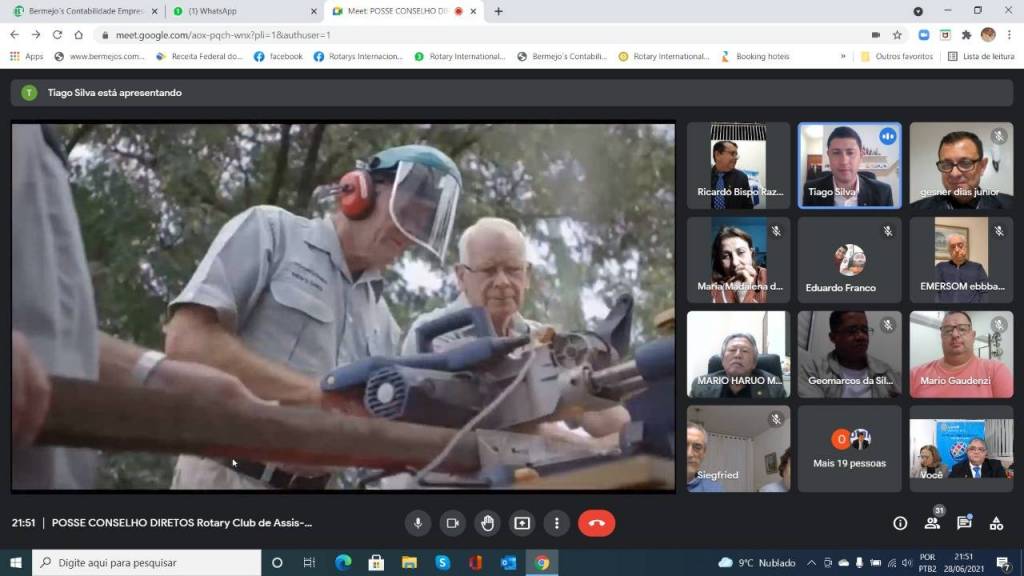
Task: Show the participants list panel
Action: (932, 522)
